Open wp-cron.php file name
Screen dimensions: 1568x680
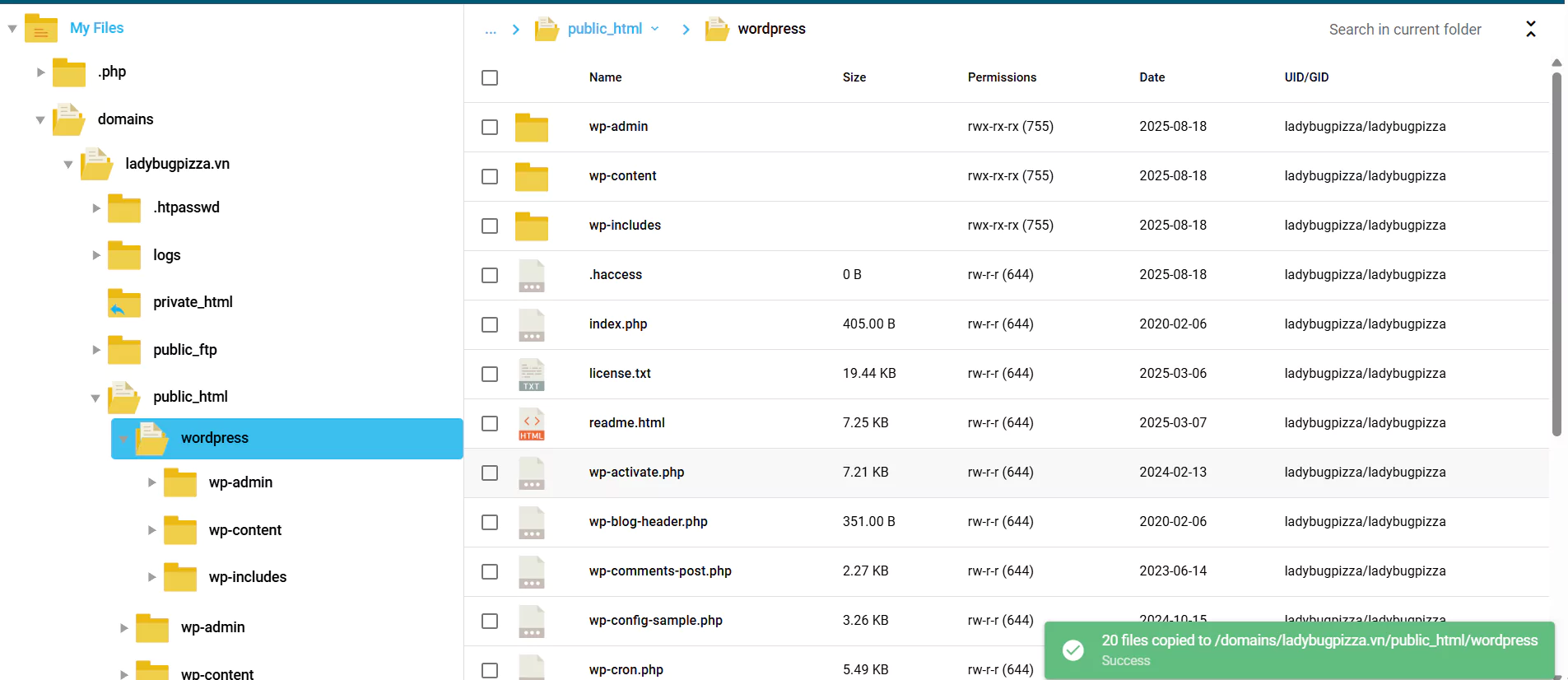click(x=626, y=670)
